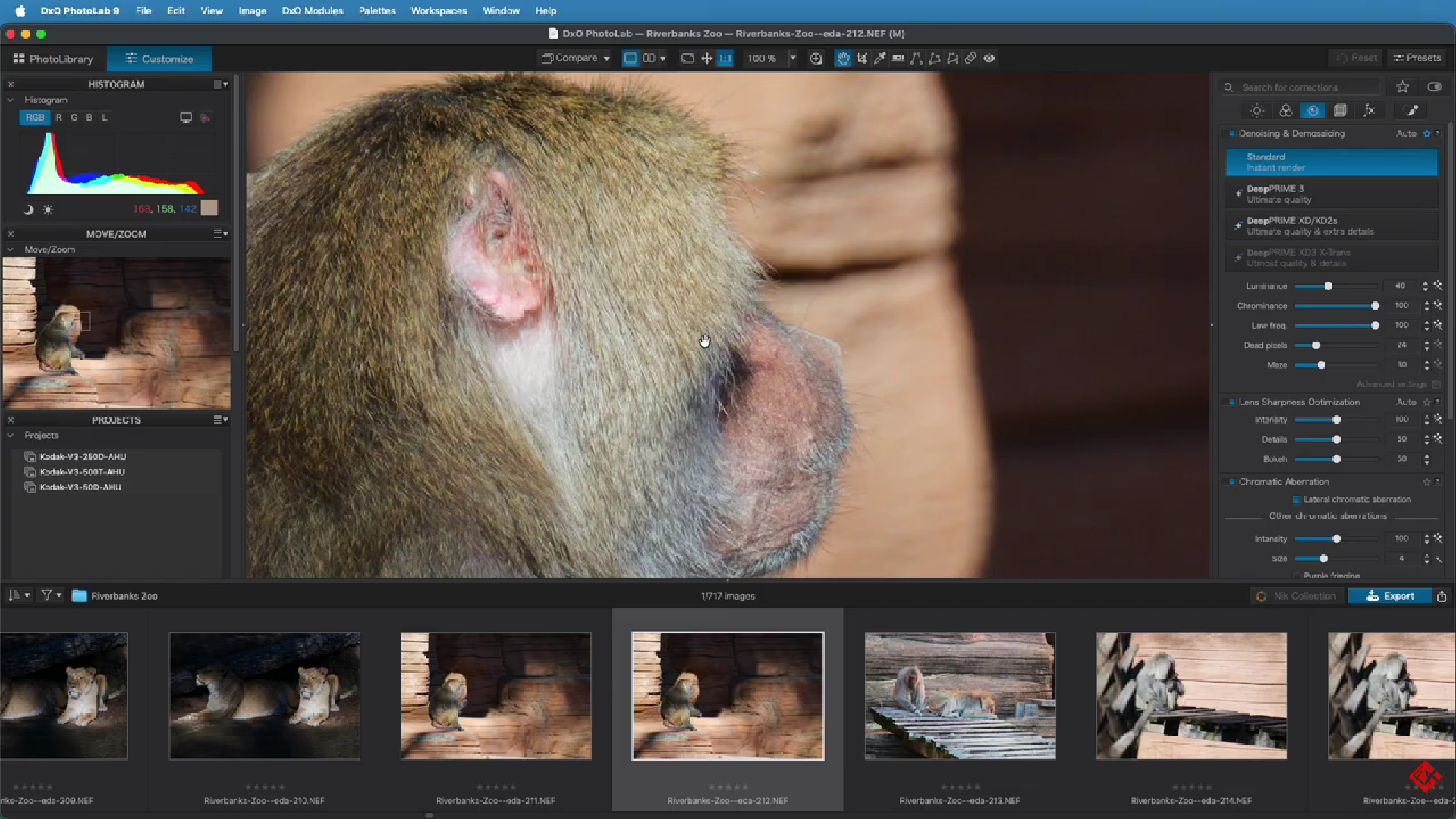This screenshot has width=1456, height=819.
Task: Collapse the Histogram section chevron
Action: coord(11,100)
